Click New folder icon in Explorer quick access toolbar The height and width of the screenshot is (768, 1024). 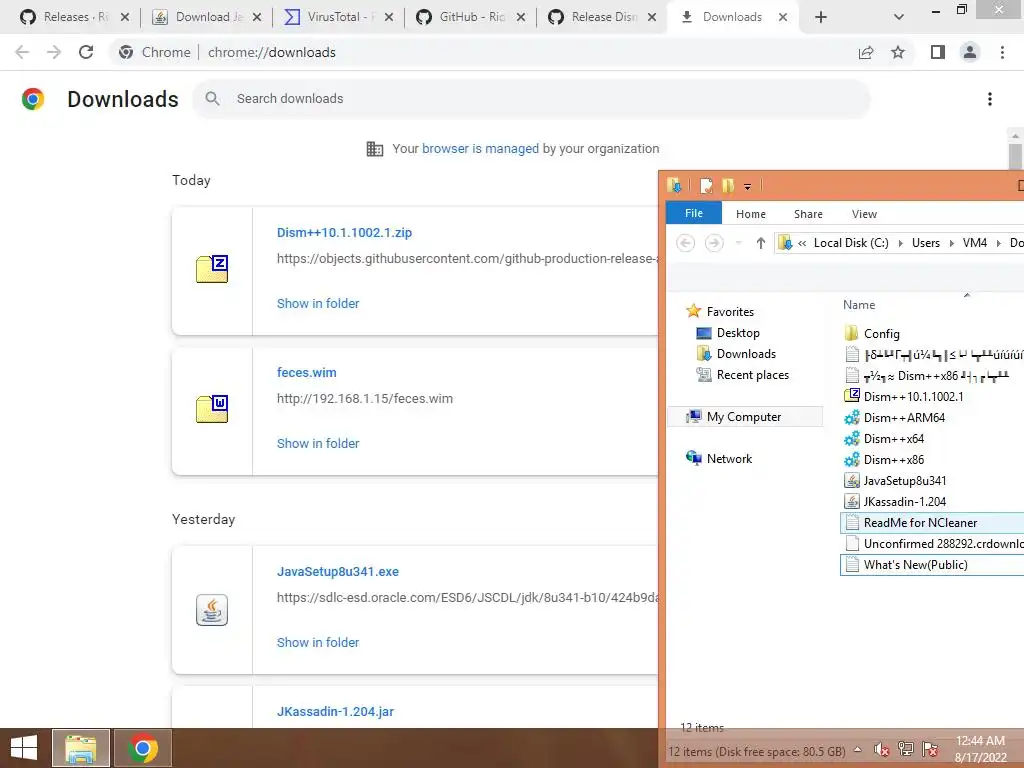click(728, 186)
